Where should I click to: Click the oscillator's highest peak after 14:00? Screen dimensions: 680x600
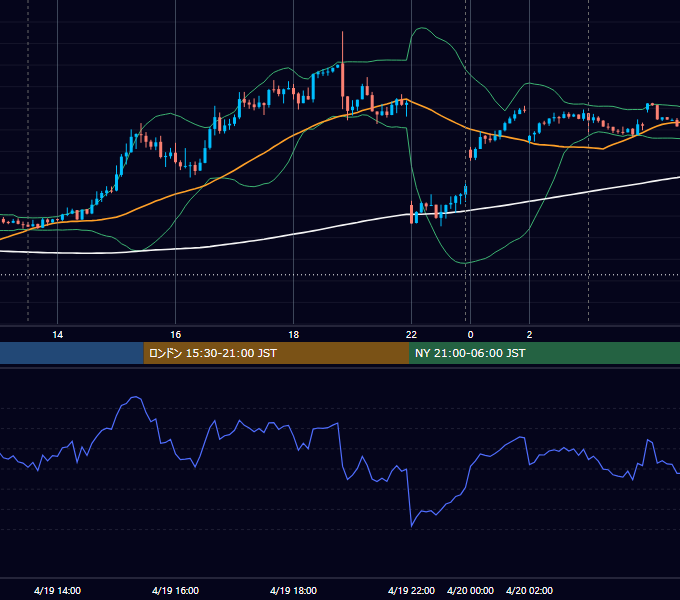click(x=136, y=397)
